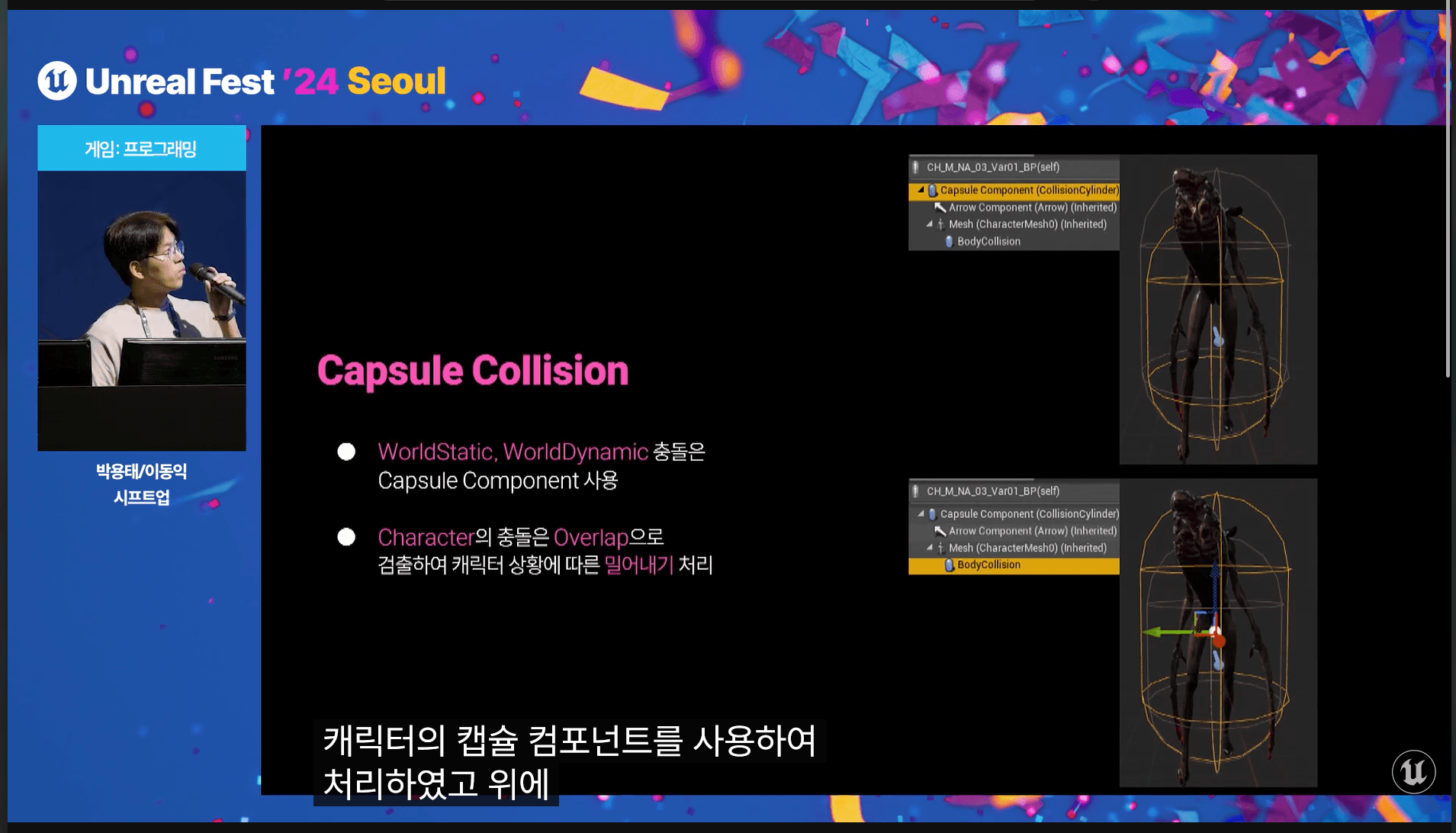Click the arrow icon beside Arrow Component above selected BodyCollision

[x=940, y=532]
